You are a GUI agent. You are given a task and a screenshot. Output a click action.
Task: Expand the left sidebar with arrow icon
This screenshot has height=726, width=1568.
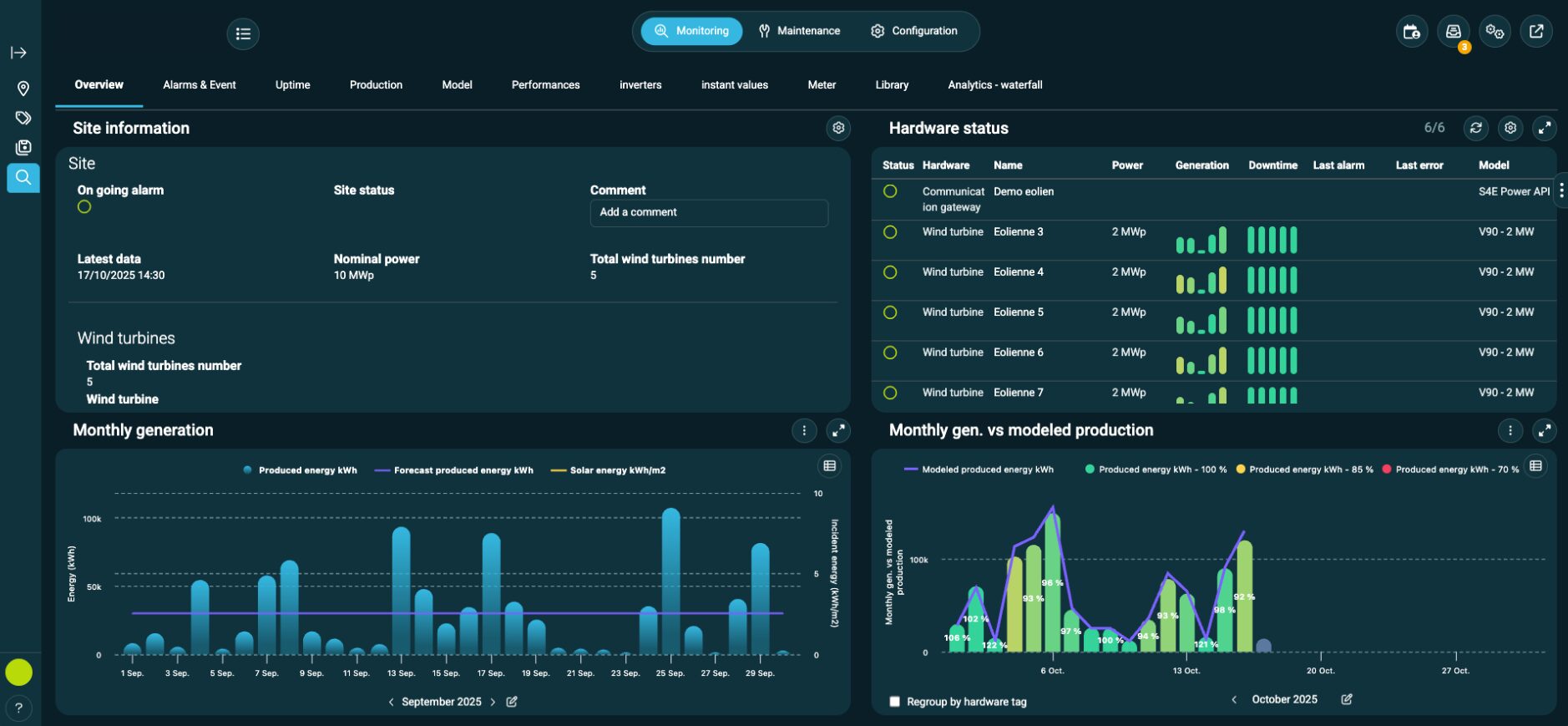[x=18, y=53]
